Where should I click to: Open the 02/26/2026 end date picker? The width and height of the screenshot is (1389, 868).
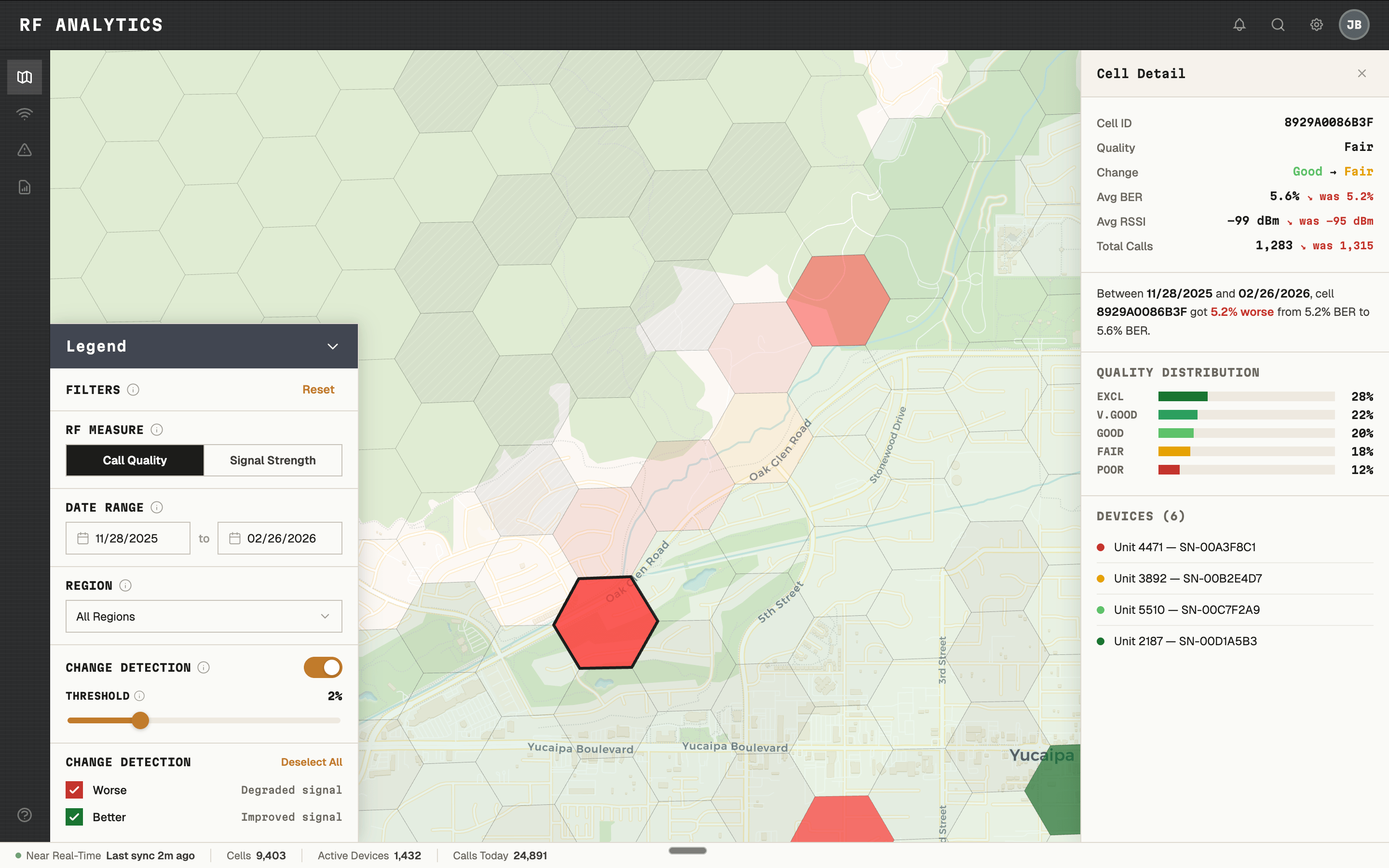tap(280, 538)
